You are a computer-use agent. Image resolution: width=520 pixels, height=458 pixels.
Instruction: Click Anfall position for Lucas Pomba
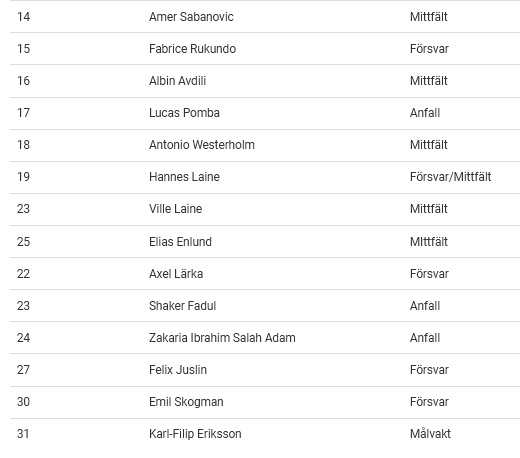[x=425, y=113]
